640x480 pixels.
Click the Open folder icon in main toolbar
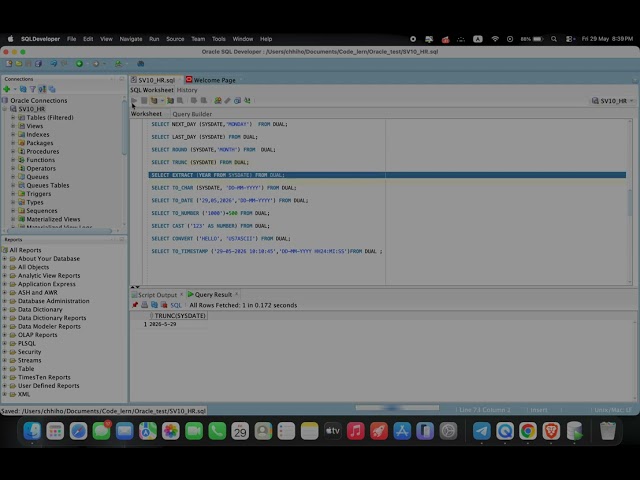19,64
